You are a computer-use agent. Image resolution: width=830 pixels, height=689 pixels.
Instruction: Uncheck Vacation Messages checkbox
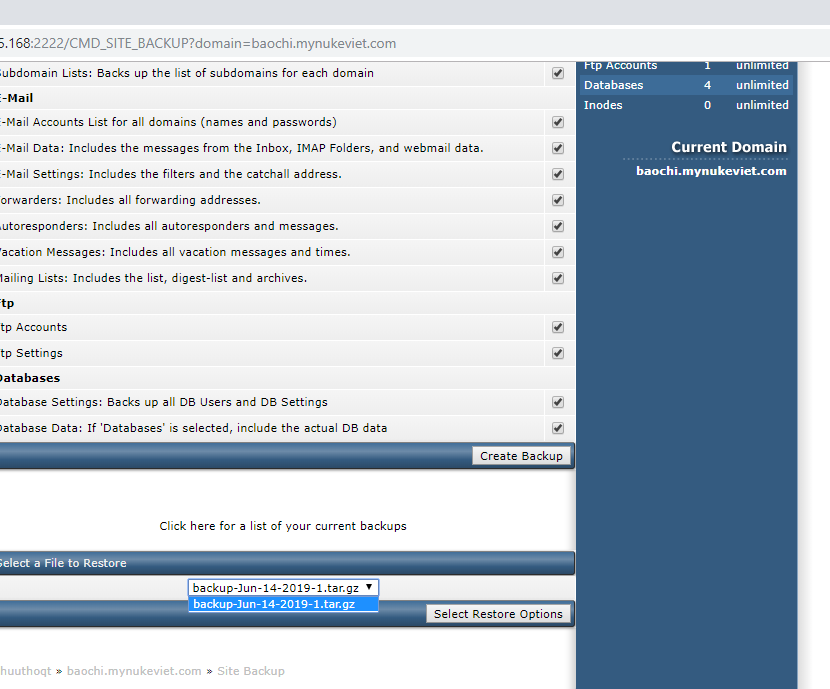pos(558,252)
